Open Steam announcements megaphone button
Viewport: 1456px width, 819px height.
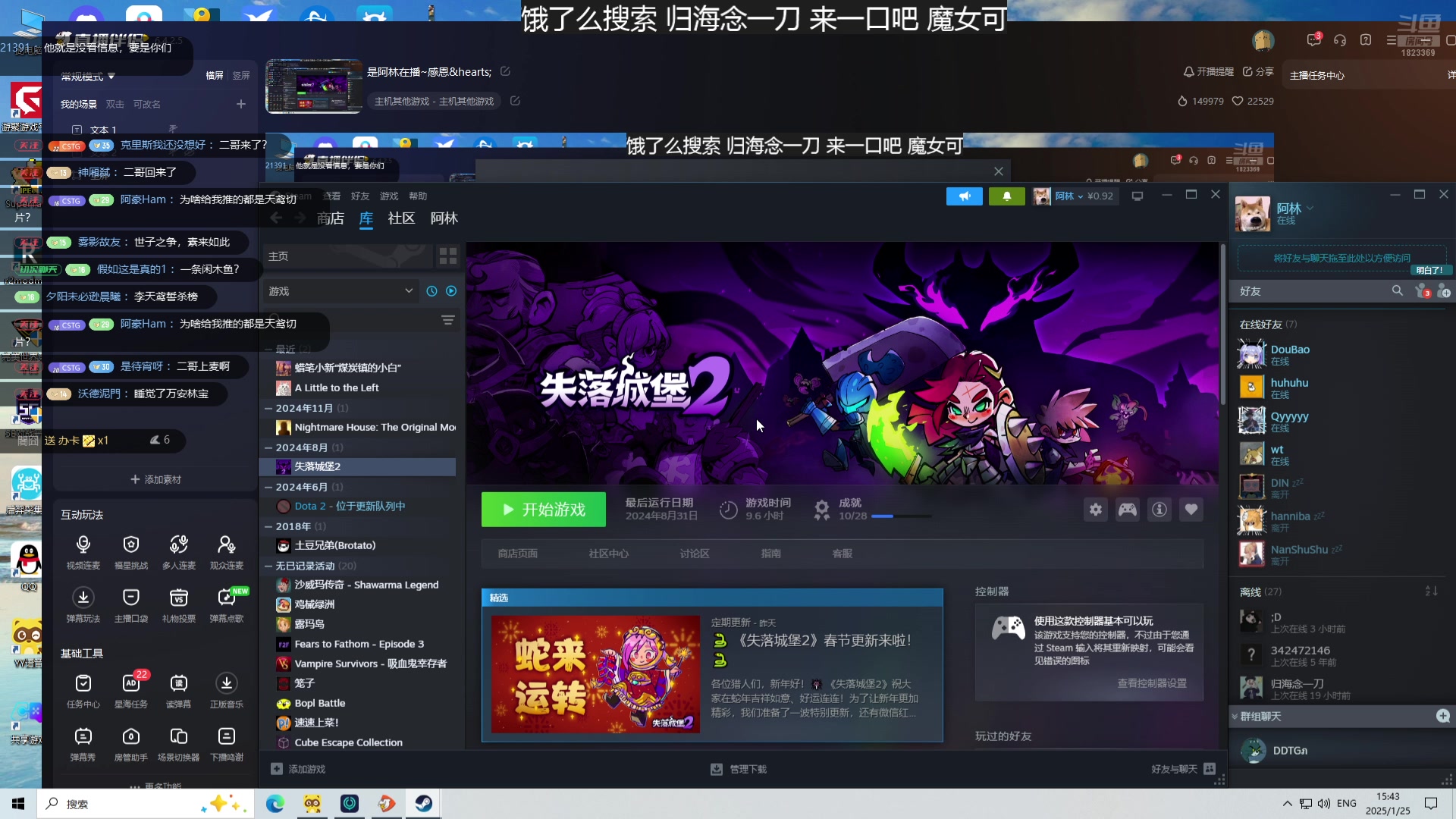pyautogui.click(x=965, y=196)
